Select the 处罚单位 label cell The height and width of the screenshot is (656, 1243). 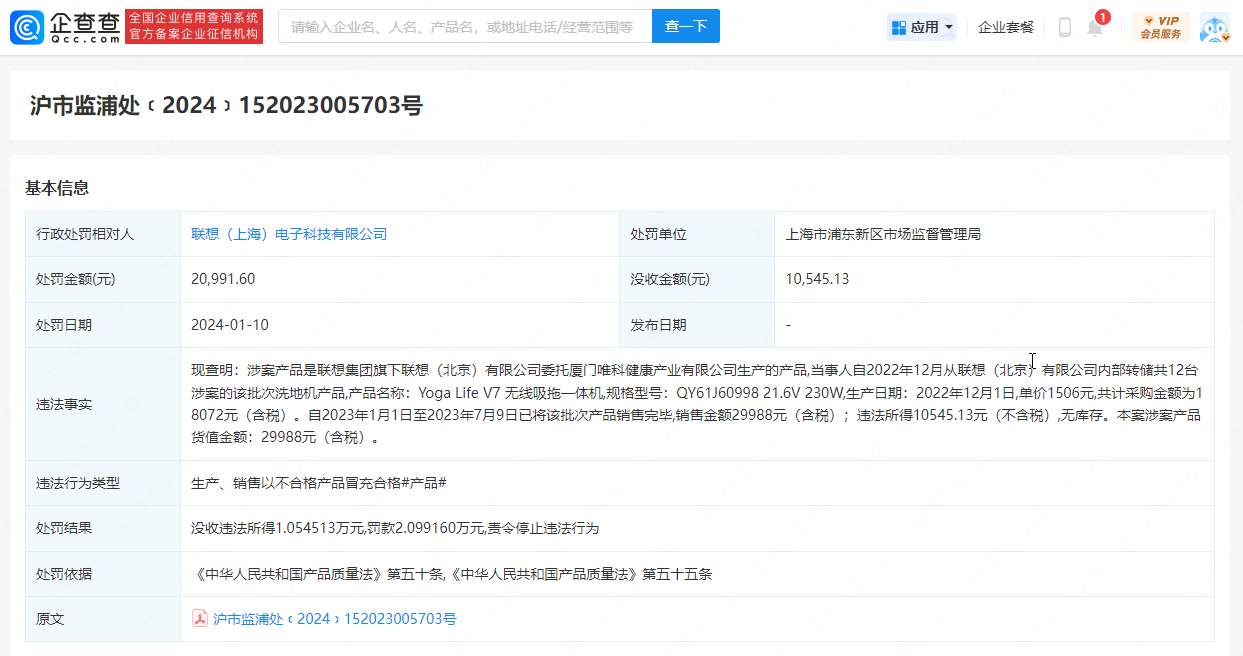[697, 234]
